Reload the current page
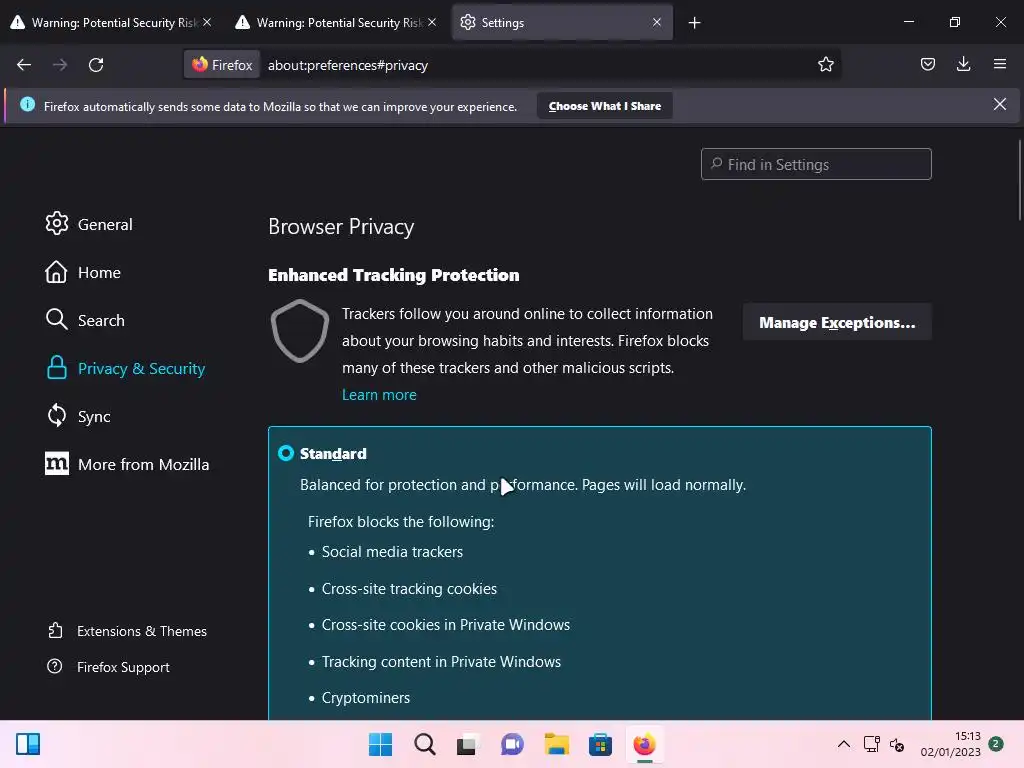 (x=96, y=65)
